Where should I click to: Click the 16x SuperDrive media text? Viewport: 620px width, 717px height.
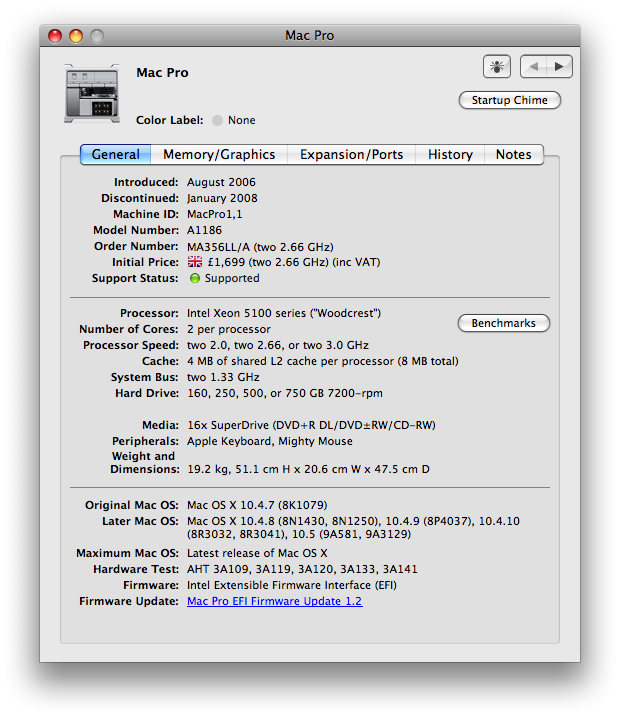click(x=311, y=425)
